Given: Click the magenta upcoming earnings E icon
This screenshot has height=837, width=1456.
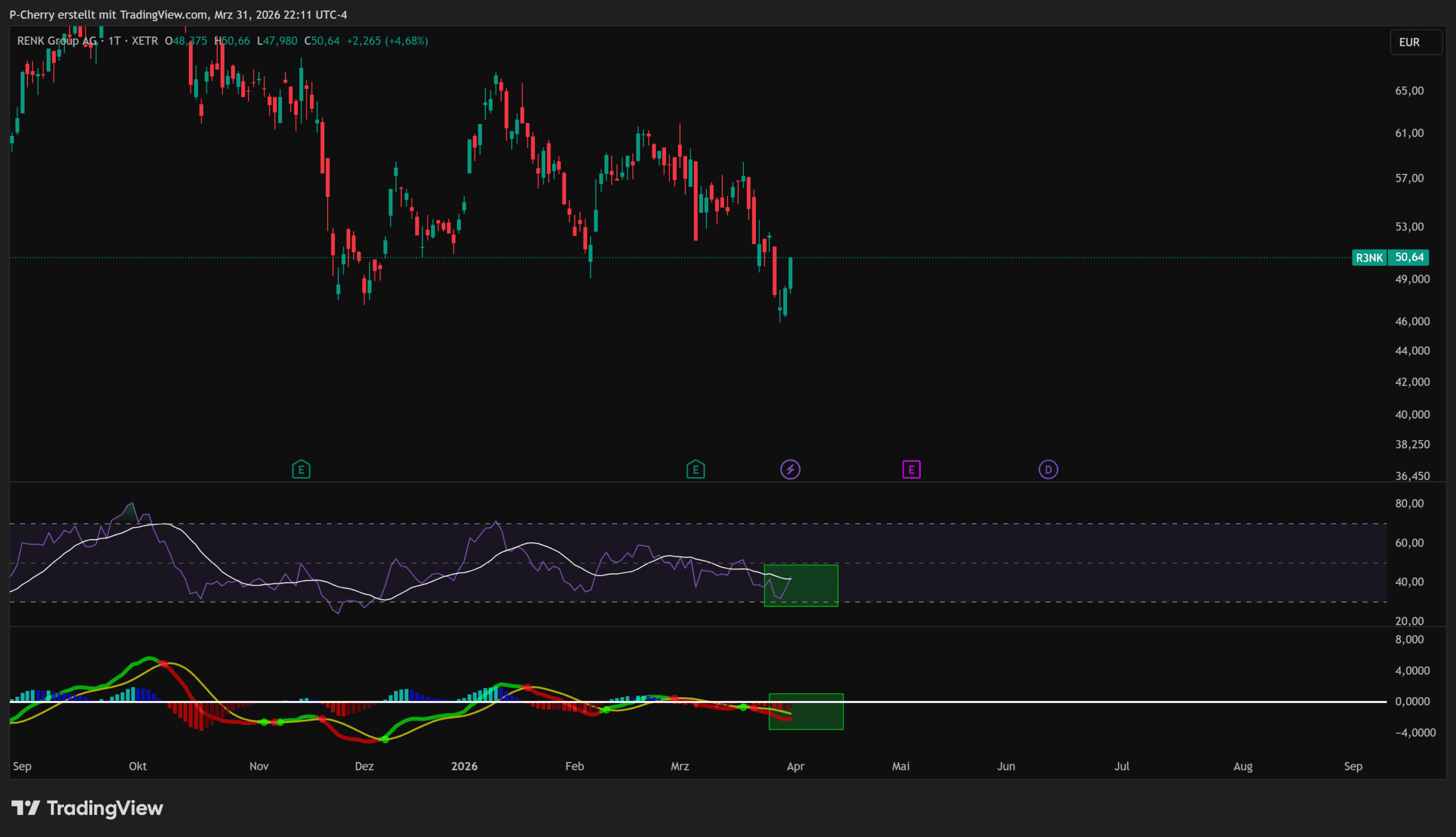Looking at the screenshot, I should click(911, 470).
